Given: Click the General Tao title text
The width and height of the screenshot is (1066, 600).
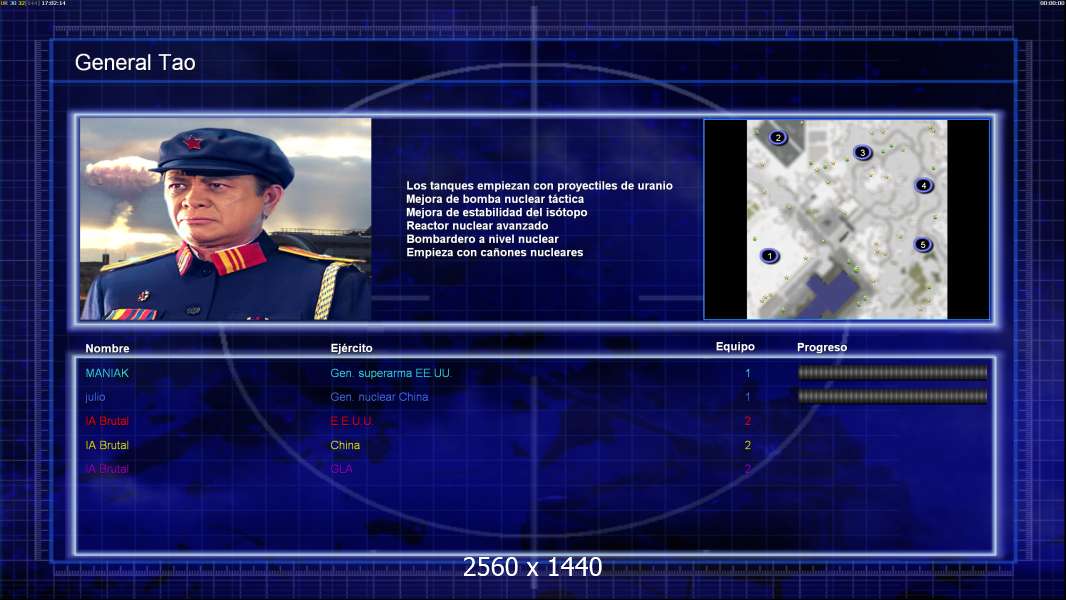Looking at the screenshot, I should click(x=135, y=63).
